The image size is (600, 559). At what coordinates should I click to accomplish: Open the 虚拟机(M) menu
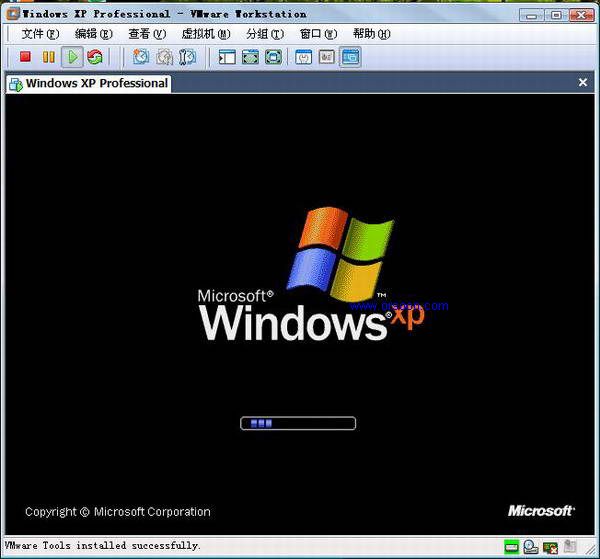206,34
